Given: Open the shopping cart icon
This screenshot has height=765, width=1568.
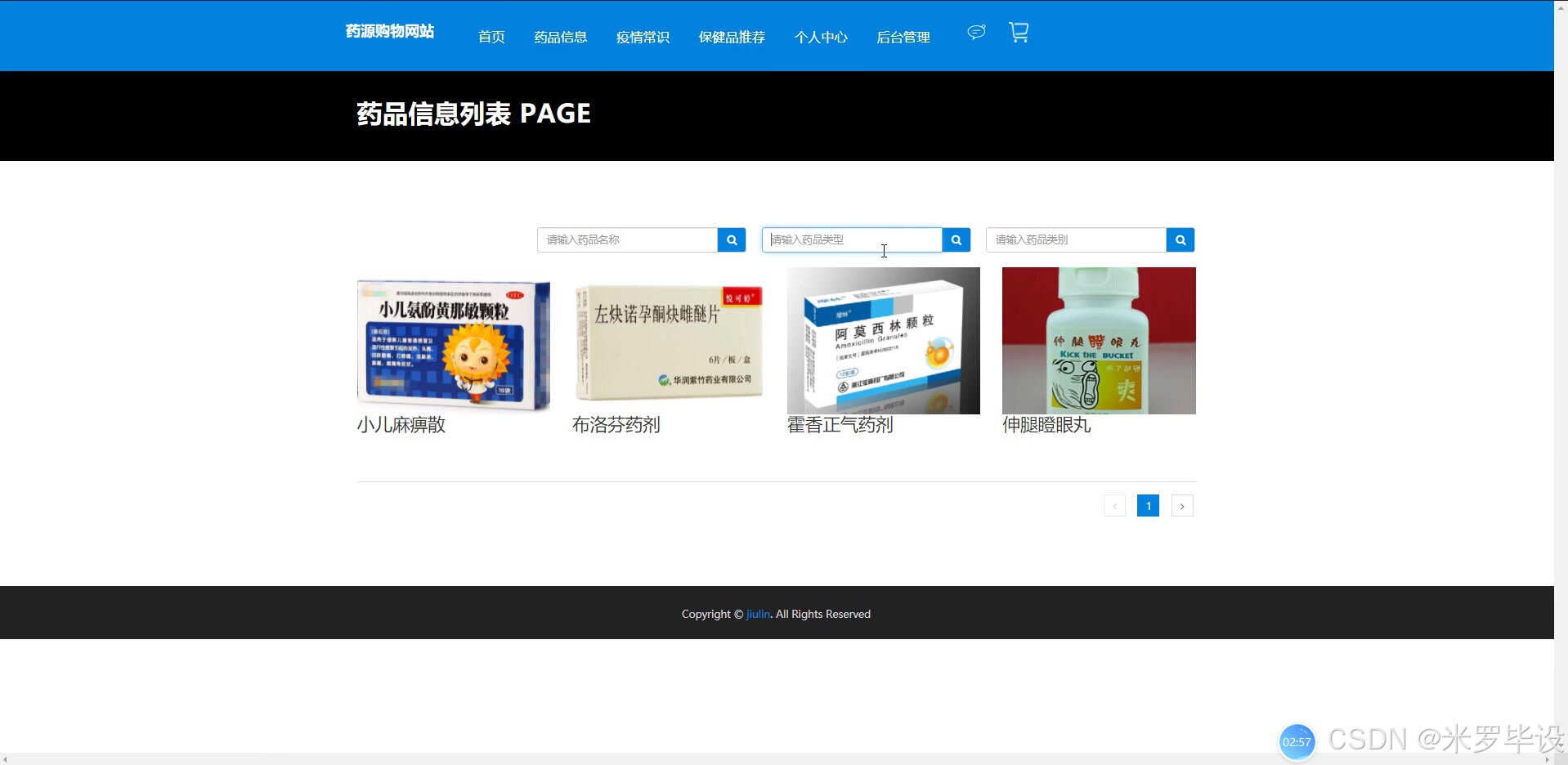Looking at the screenshot, I should point(1019,31).
